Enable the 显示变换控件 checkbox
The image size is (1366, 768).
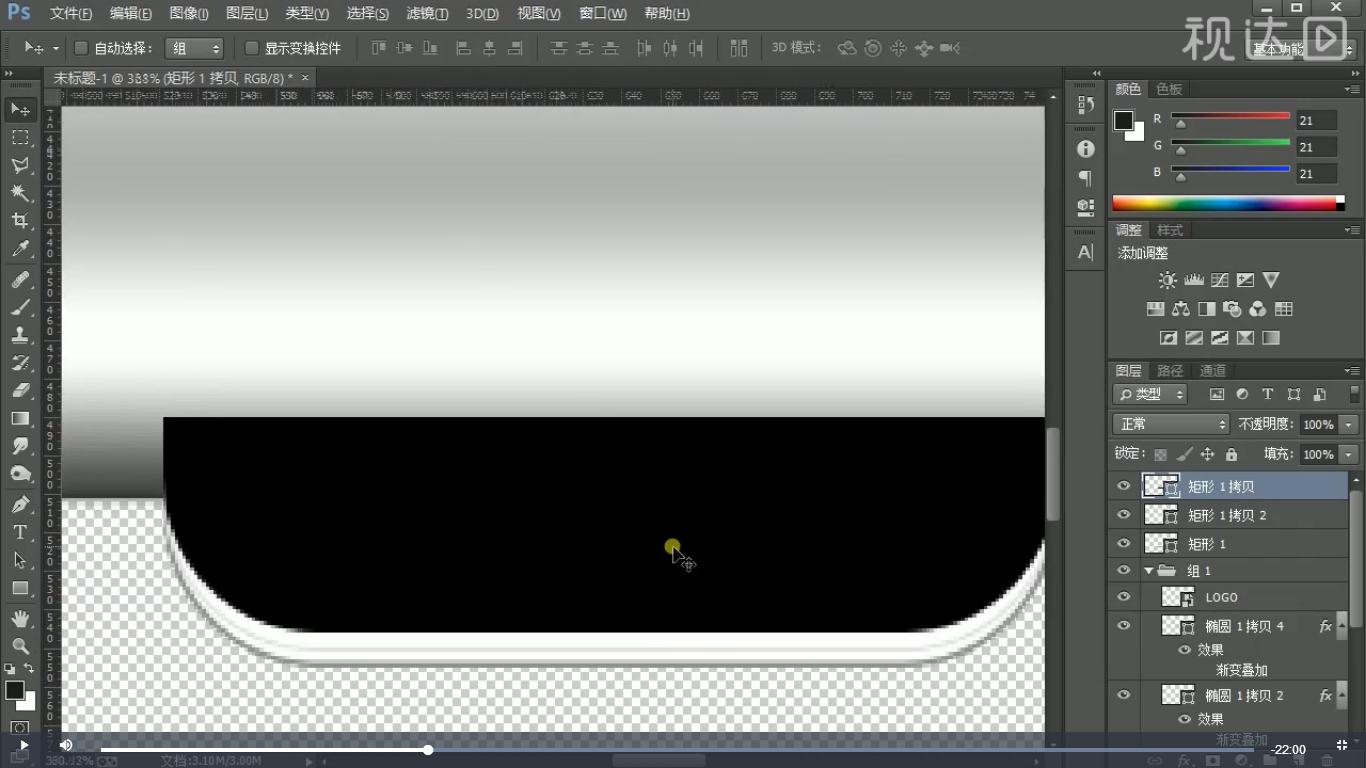tap(252, 48)
